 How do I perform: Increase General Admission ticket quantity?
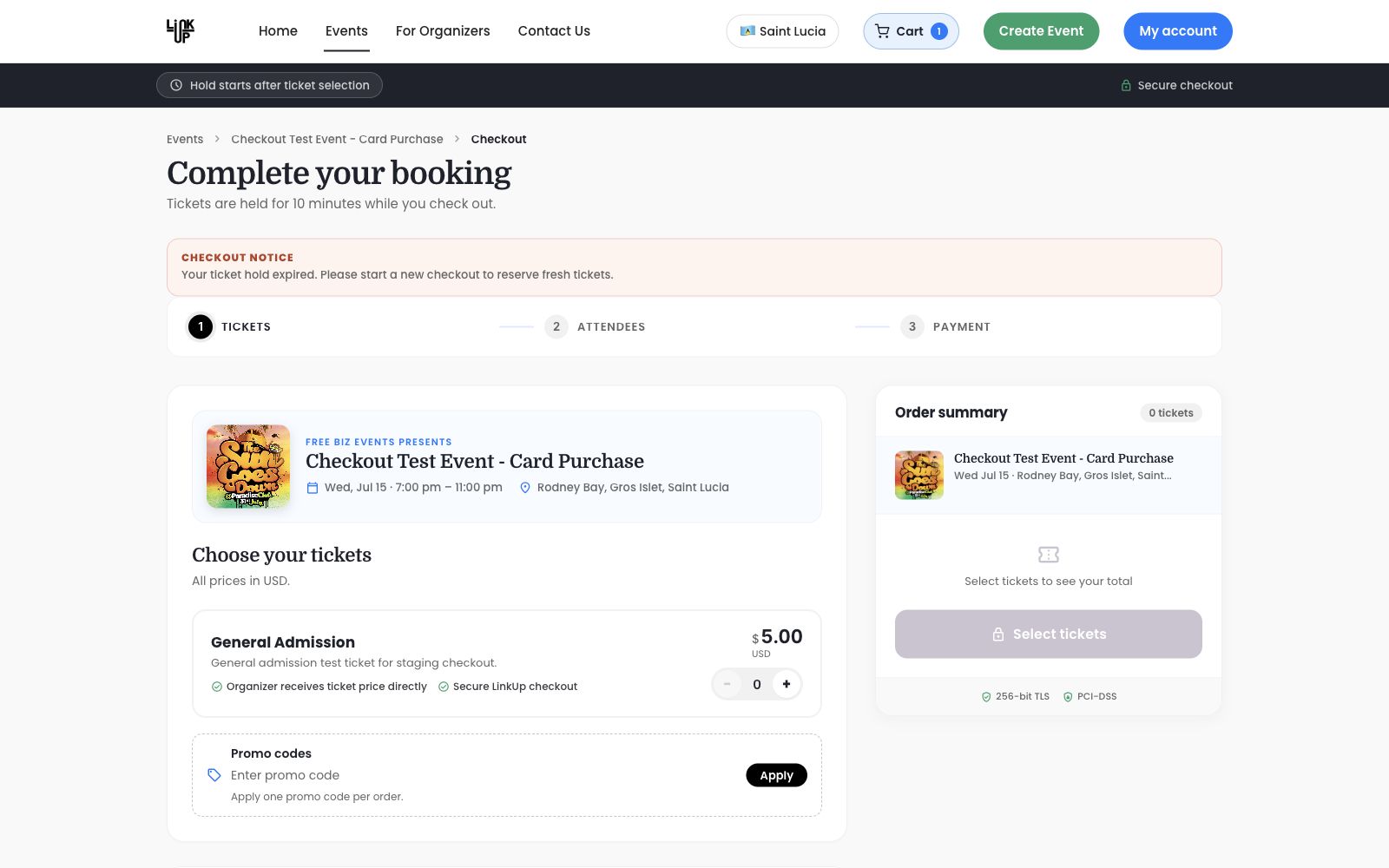787,684
